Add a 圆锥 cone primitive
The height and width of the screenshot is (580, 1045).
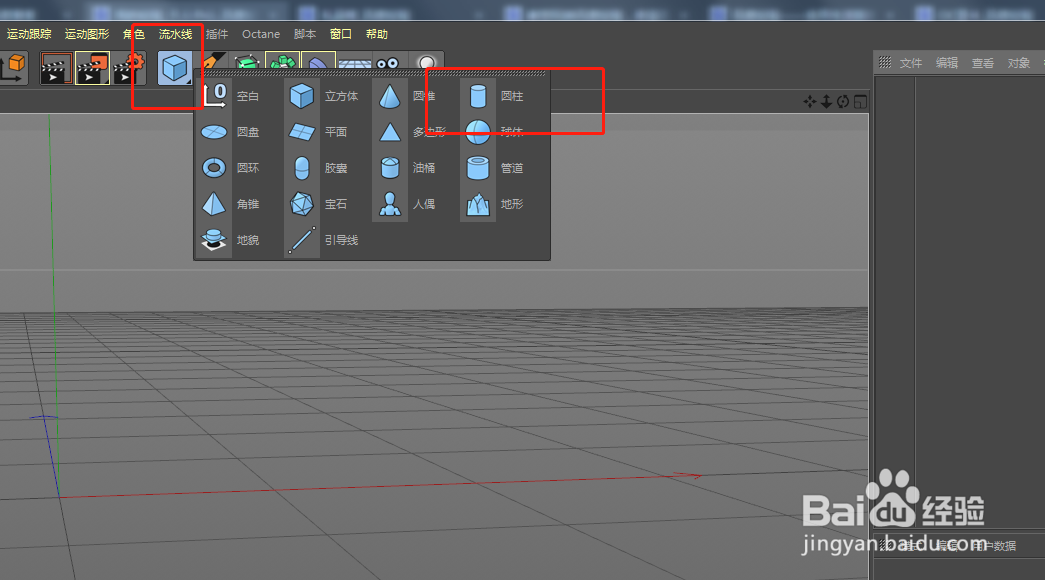coord(408,96)
